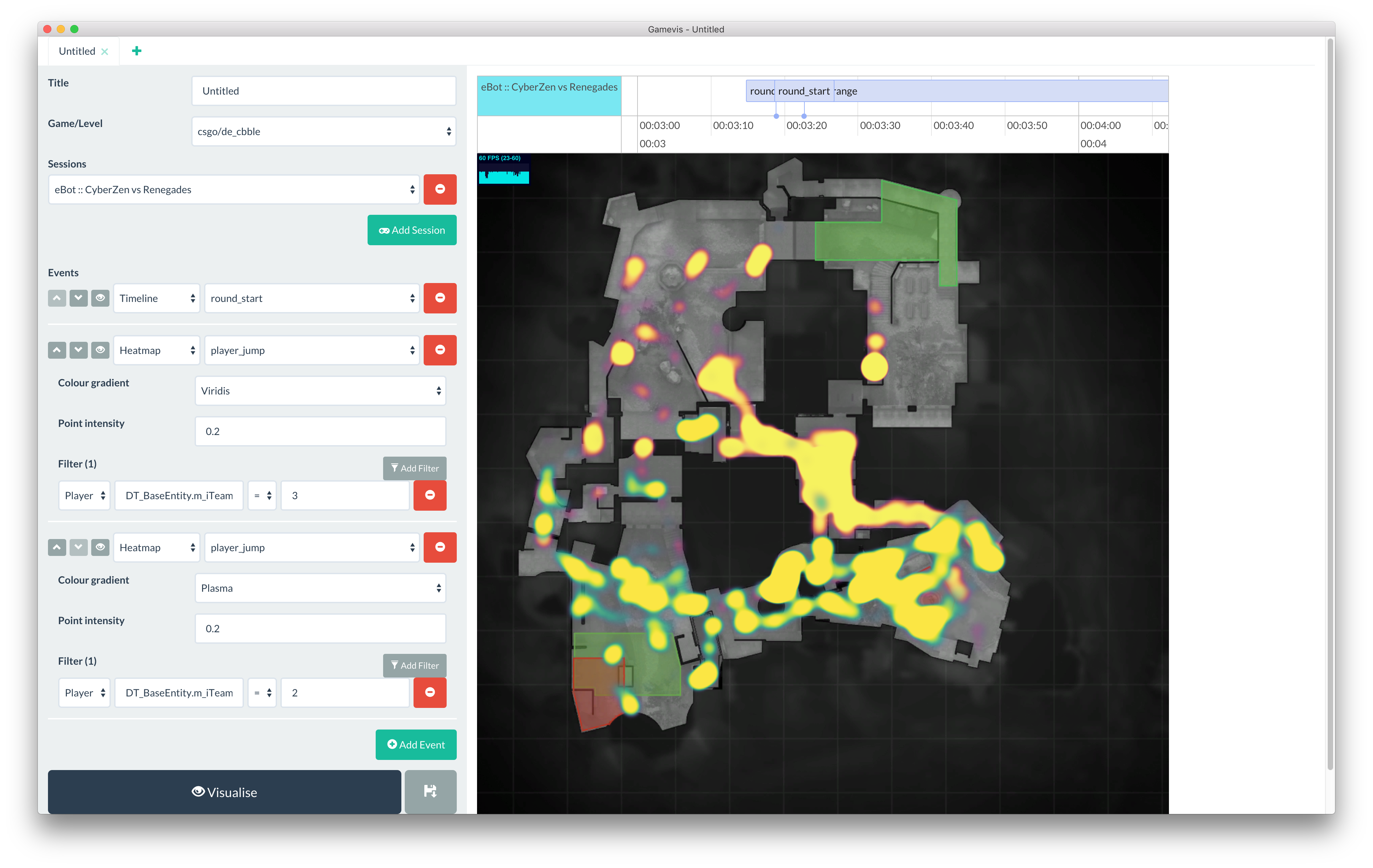Open the Game/Level csgo/de_cbble dropdown
Image resolution: width=1373 pixels, height=868 pixels.
pos(323,132)
